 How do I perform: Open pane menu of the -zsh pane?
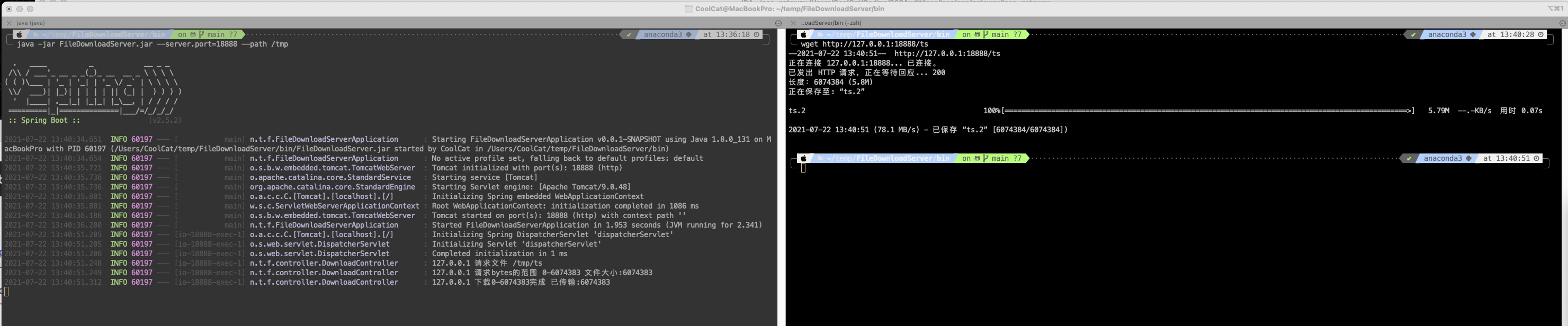(x=1563, y=23)
